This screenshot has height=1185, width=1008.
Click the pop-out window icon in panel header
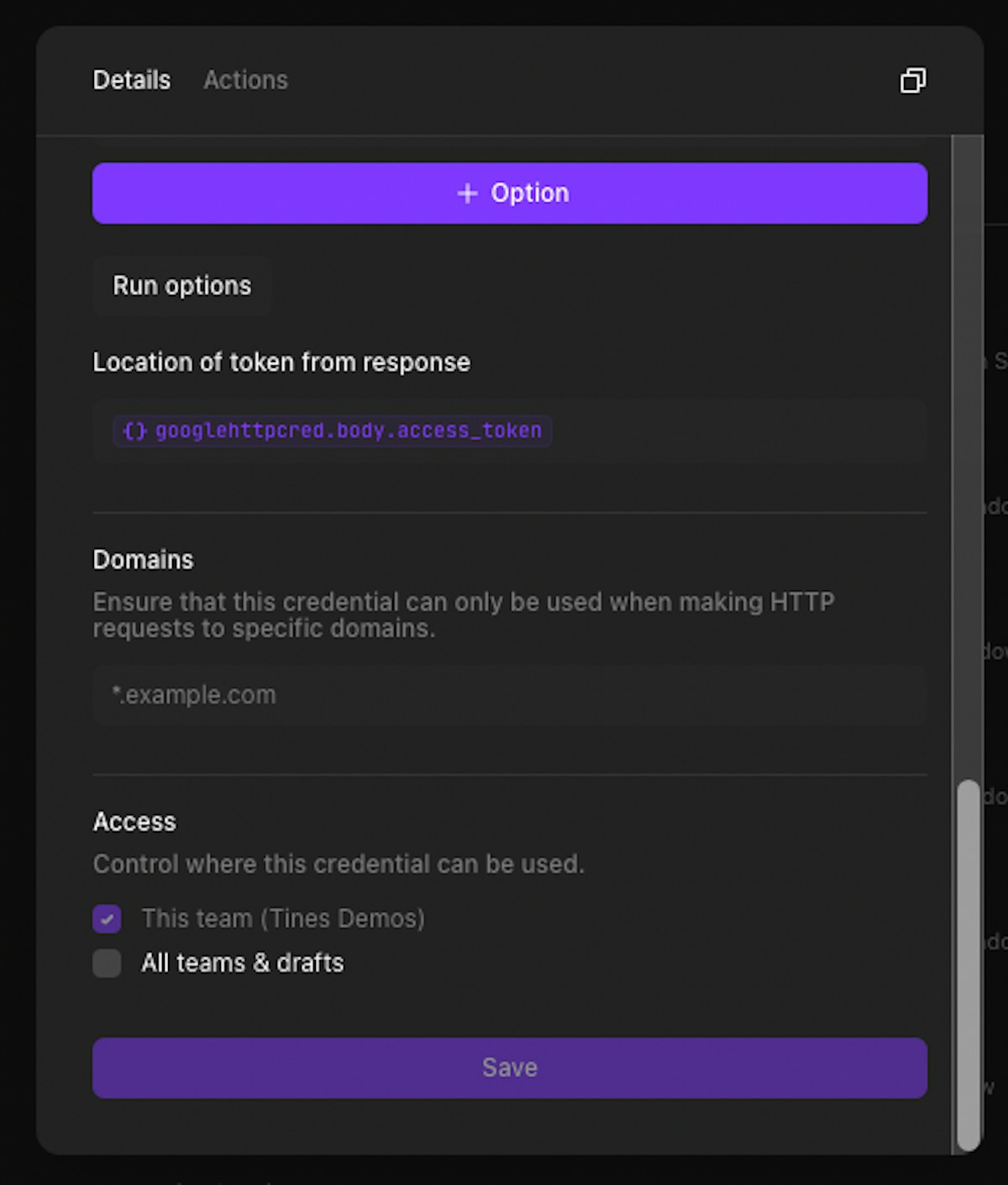[x=913, y=81]
